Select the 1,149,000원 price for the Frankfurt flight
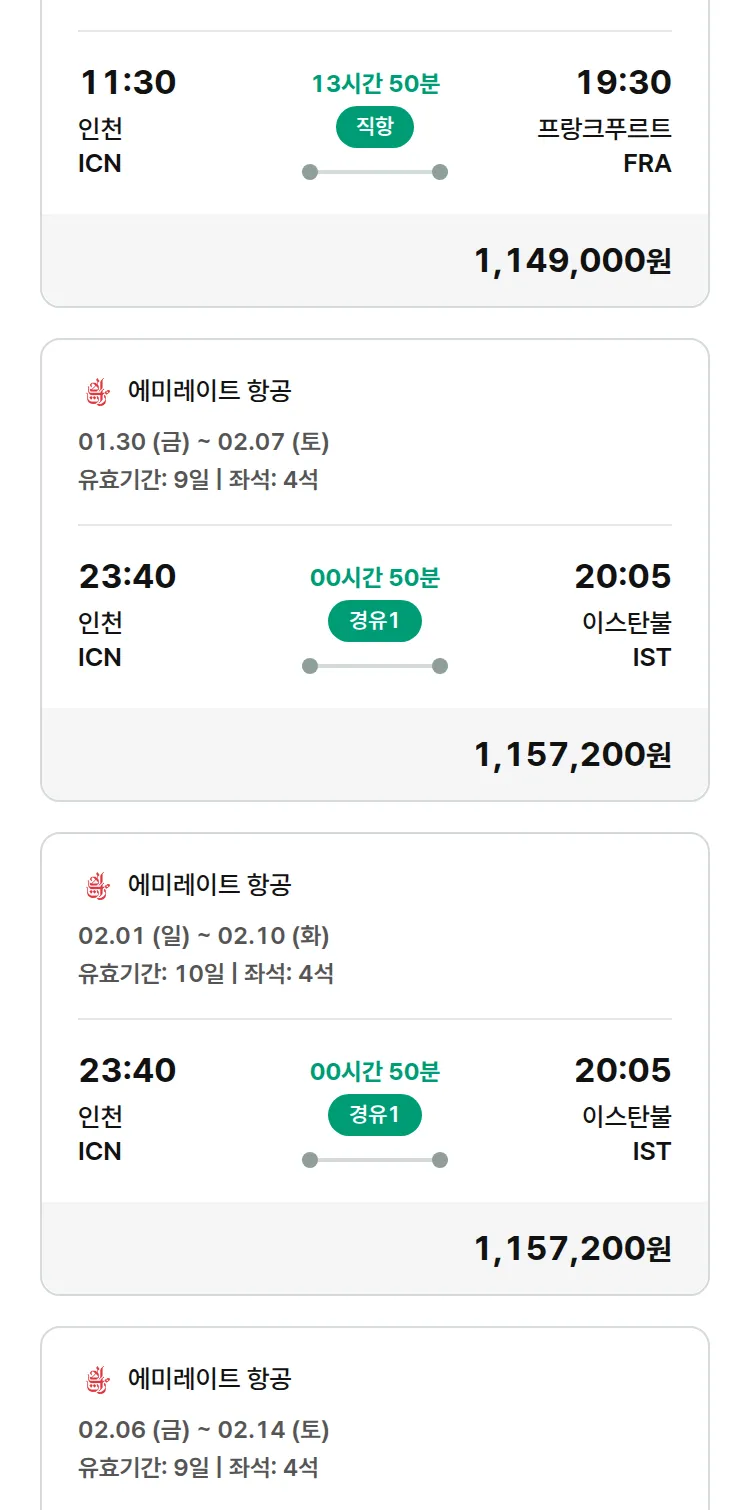 point(572,261)
